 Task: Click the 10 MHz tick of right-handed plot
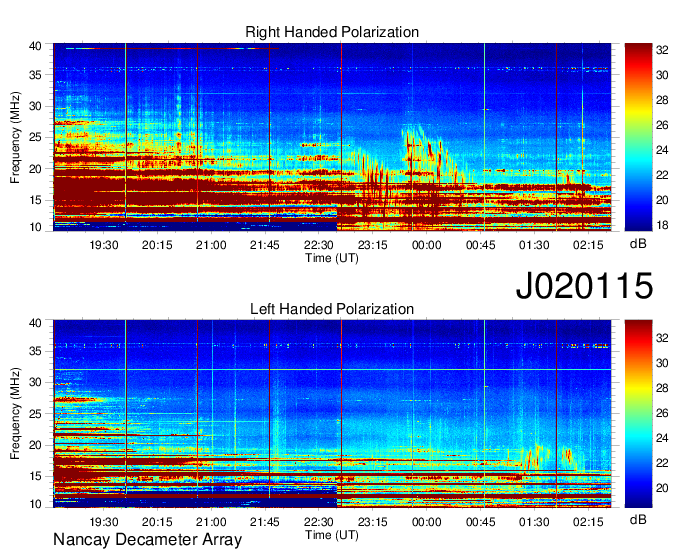[x=35, y=227]
